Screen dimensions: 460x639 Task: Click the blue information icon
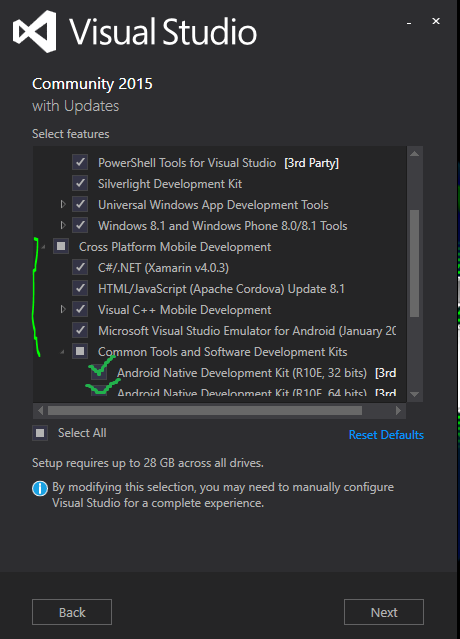click(40, 488)
